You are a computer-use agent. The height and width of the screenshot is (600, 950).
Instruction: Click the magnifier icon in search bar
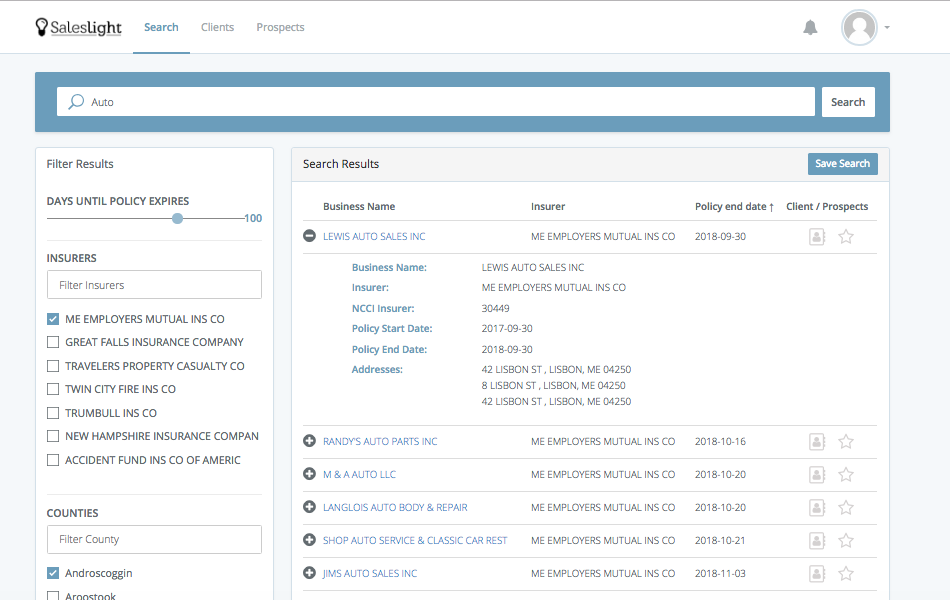click(76, 102)
